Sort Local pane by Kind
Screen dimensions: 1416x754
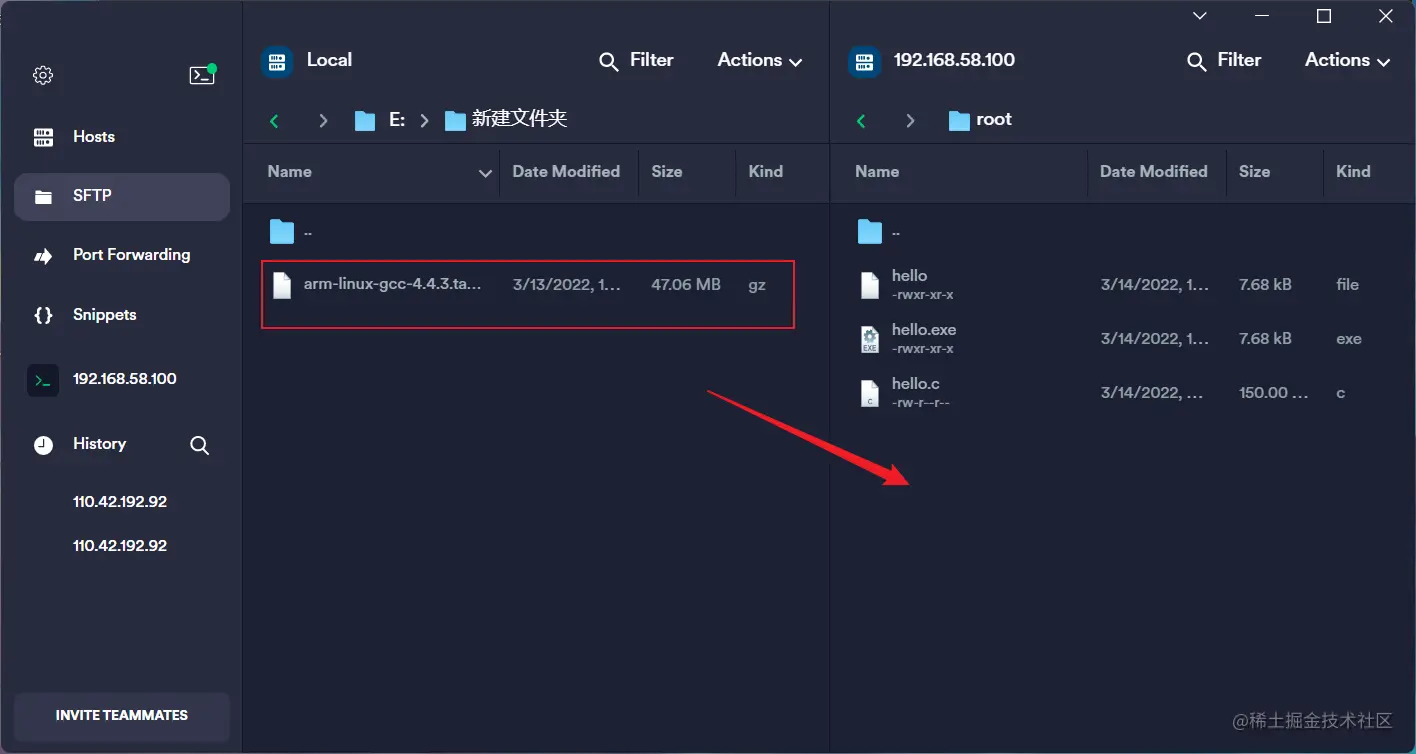click(x=766, y=172)
